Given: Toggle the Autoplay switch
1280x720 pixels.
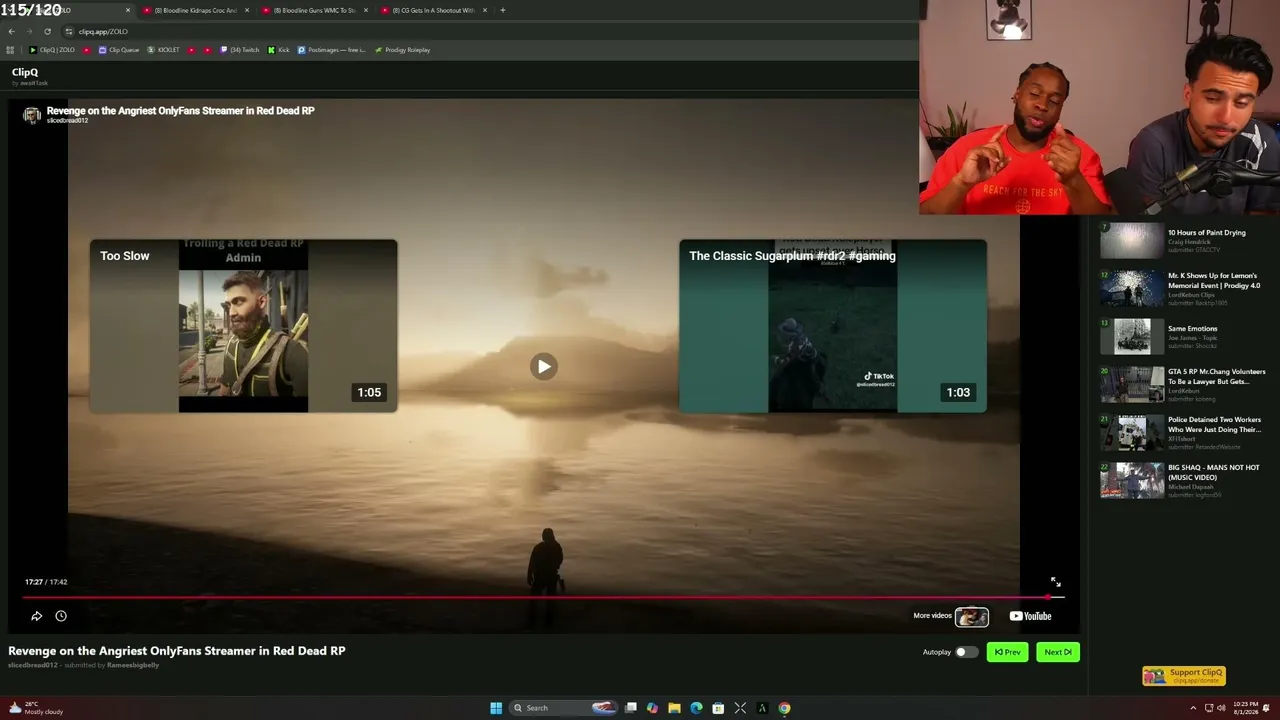Looking at the screenshot, I should [966, 652].
